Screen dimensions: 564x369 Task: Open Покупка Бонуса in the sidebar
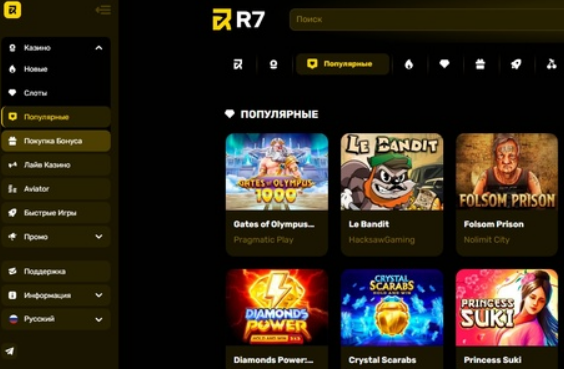click(56, 141)
